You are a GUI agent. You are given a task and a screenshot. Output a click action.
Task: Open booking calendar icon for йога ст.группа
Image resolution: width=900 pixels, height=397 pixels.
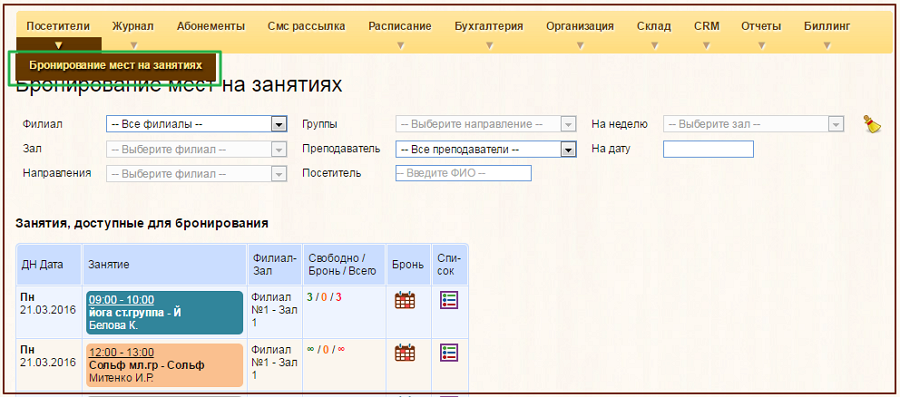pos(405,301)
